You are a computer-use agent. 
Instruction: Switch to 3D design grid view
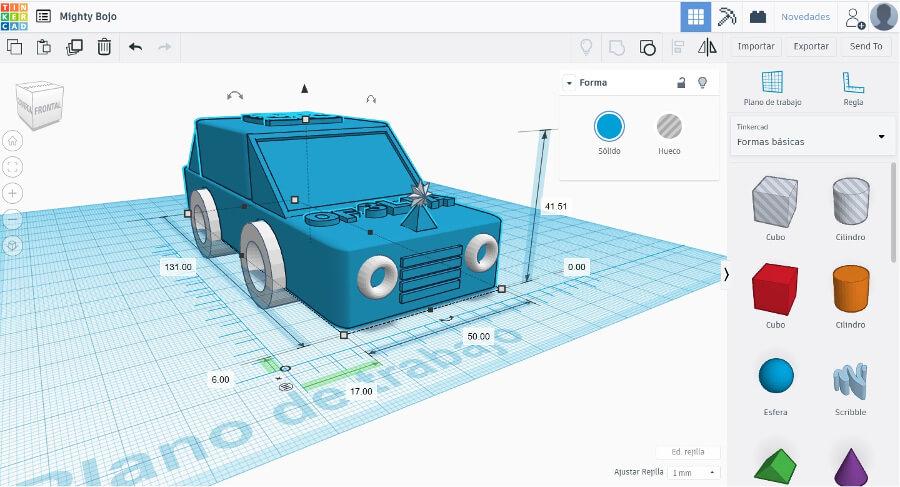694,16
